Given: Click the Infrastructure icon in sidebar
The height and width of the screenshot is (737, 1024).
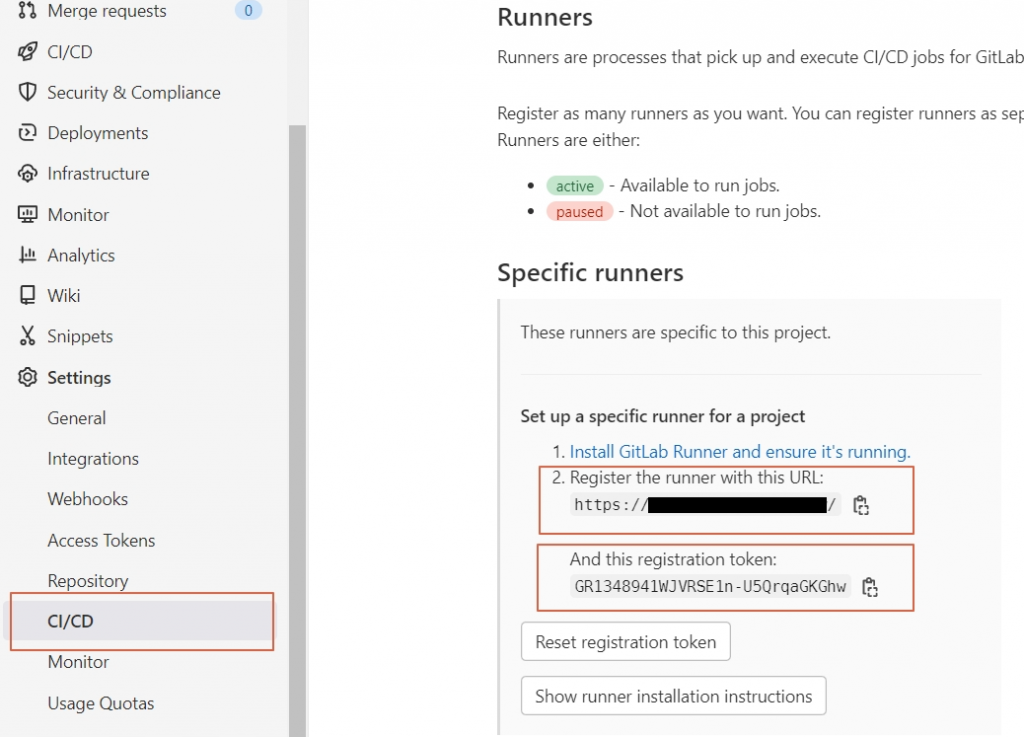Looking at the screenshot, I should (x=27, y=174).
